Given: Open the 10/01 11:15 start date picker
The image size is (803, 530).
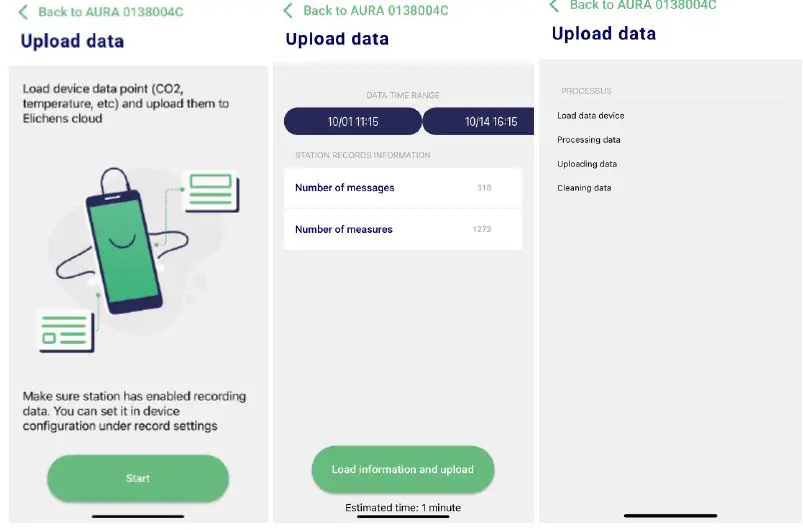Looking at the screenshot, I should [352, 122].
